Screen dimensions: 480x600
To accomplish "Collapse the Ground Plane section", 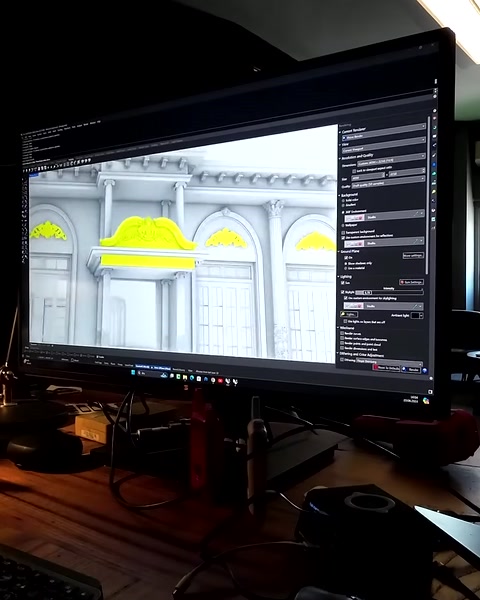I will pyautogui.click(x=339, y=252).
